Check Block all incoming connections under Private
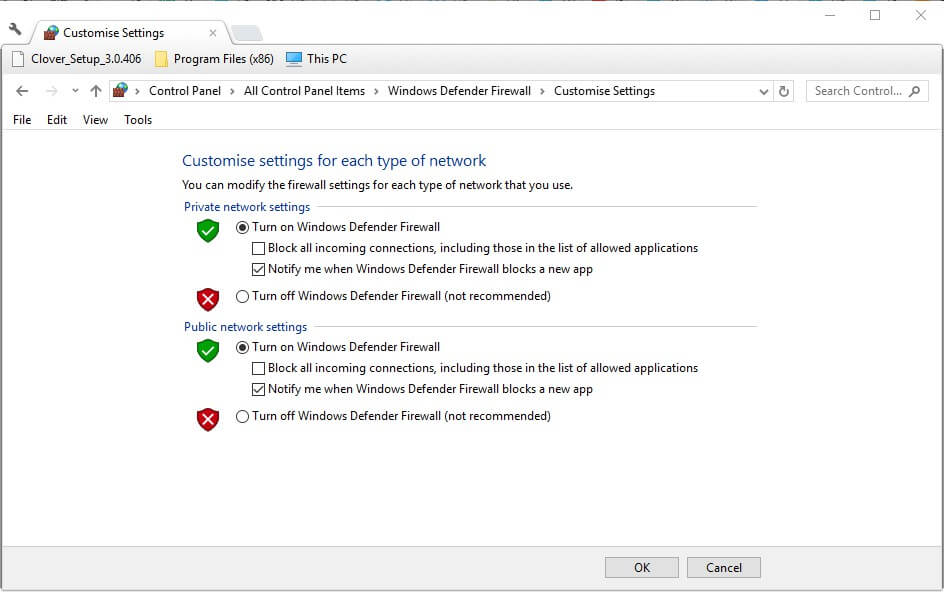 point(259,248)
